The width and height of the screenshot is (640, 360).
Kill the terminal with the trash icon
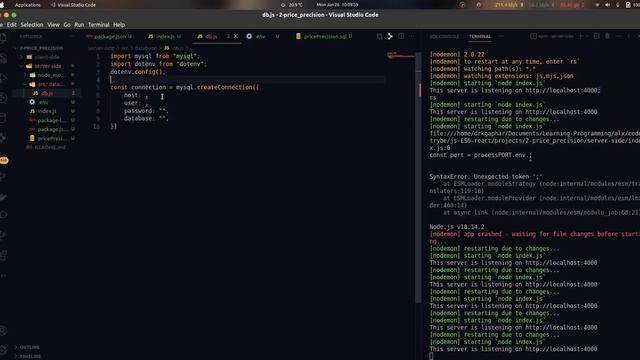coord(607,36)
